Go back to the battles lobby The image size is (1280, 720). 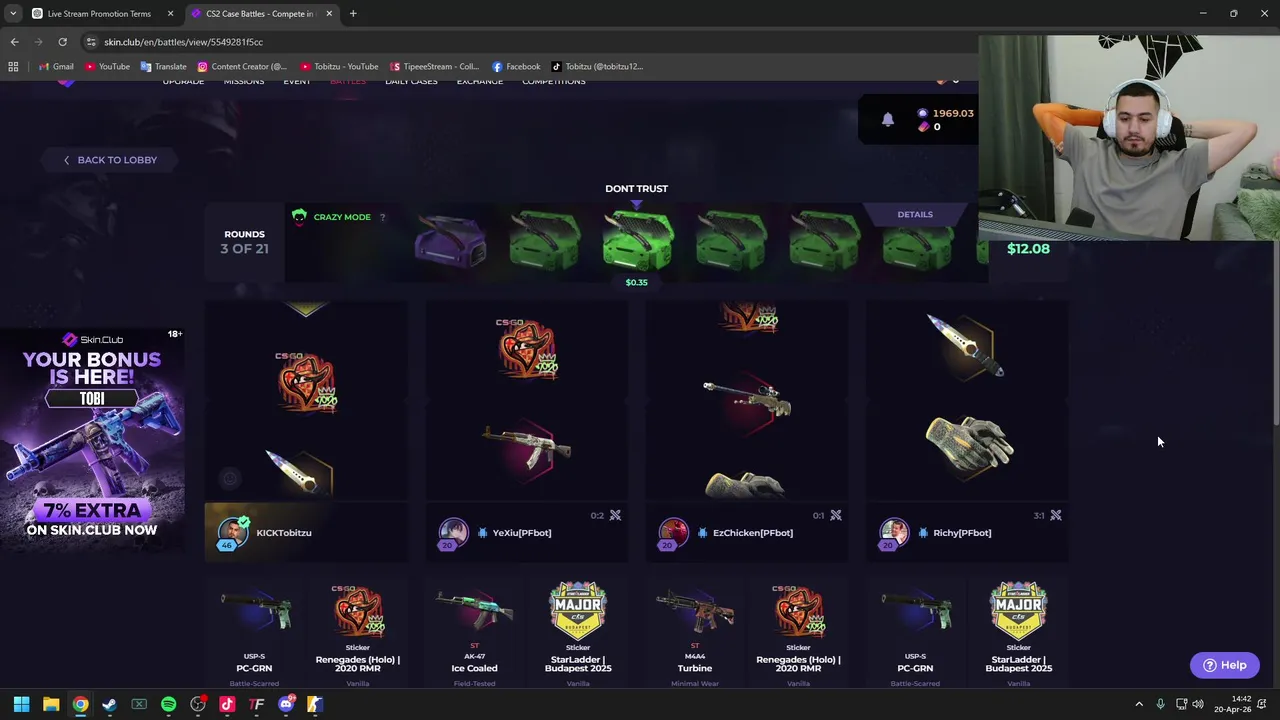click(x=110, y=160)
